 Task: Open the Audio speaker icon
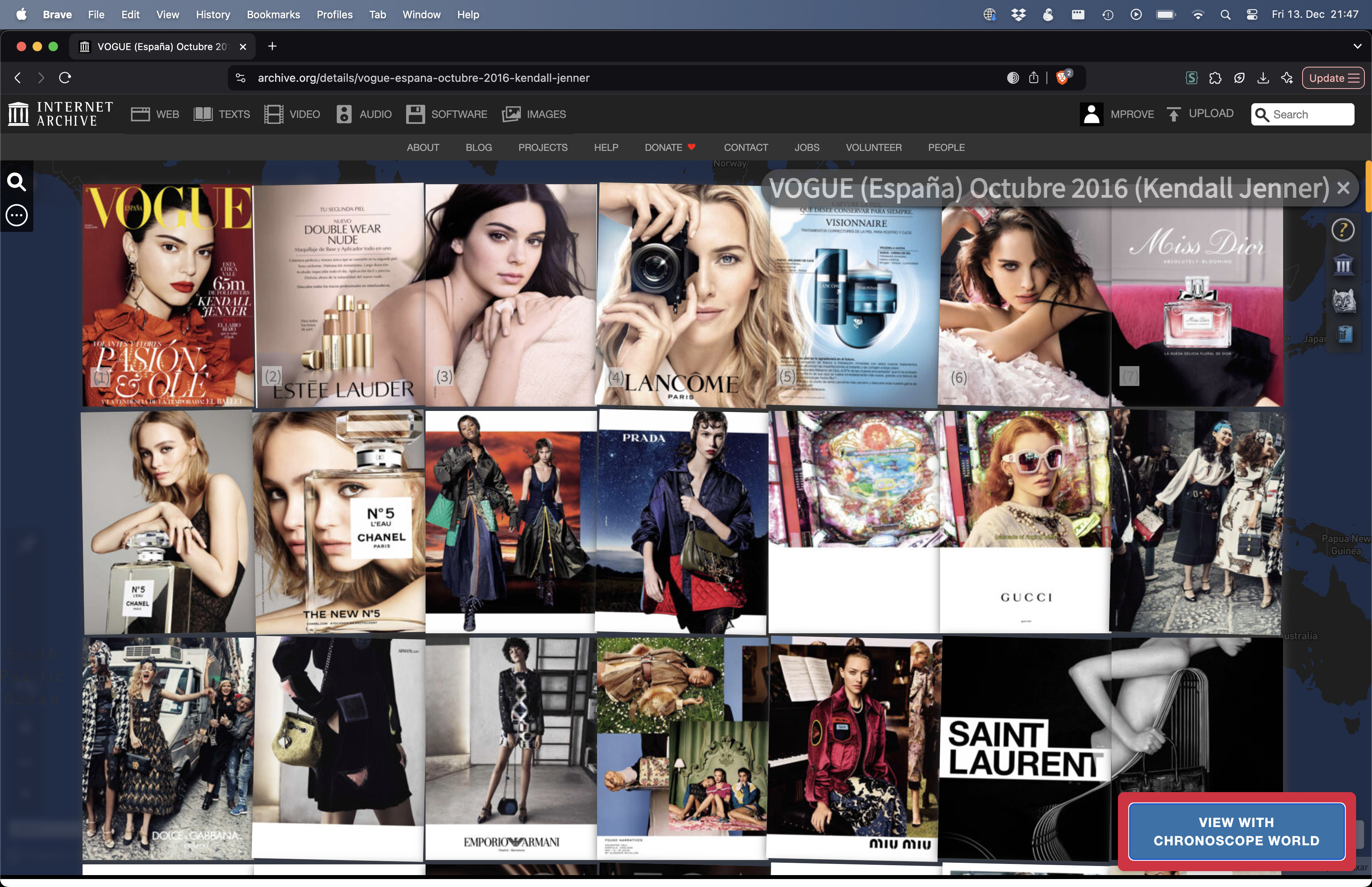click(344, 114)
